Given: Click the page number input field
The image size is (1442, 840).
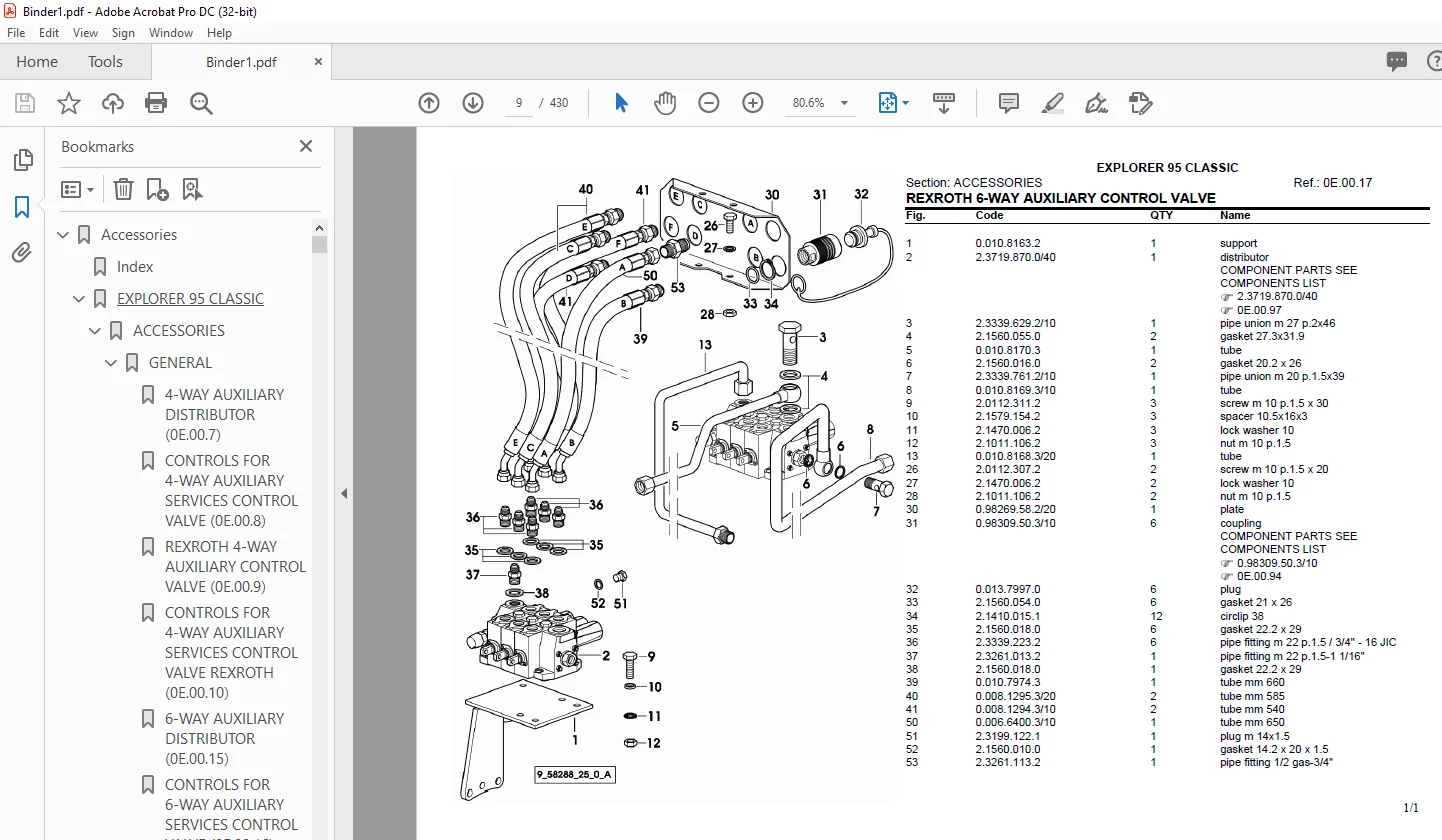Looking at the screenshot, I should pyautogui.click(x=519, y=103).
